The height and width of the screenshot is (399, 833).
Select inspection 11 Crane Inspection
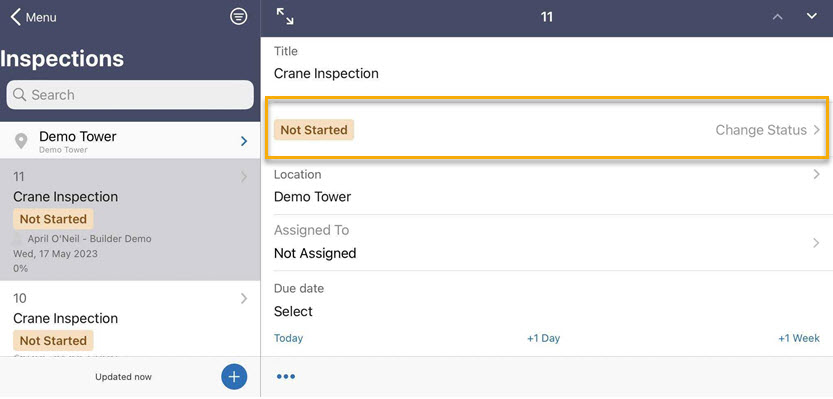130,219
